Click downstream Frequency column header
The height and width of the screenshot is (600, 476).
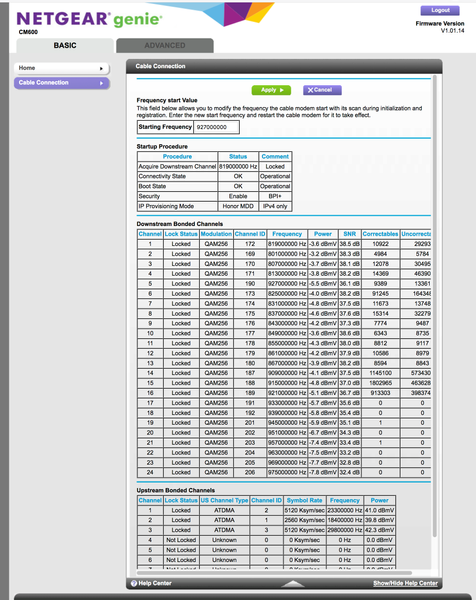point(287,234)
